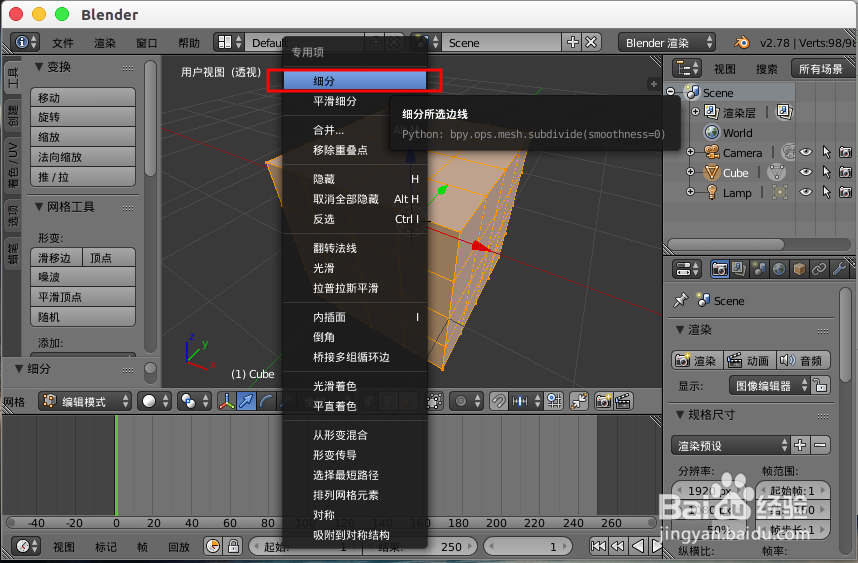Viewport: 858px width, 563px height.
Task: Click the 平滑顶点 button
Action: point(83,297)
